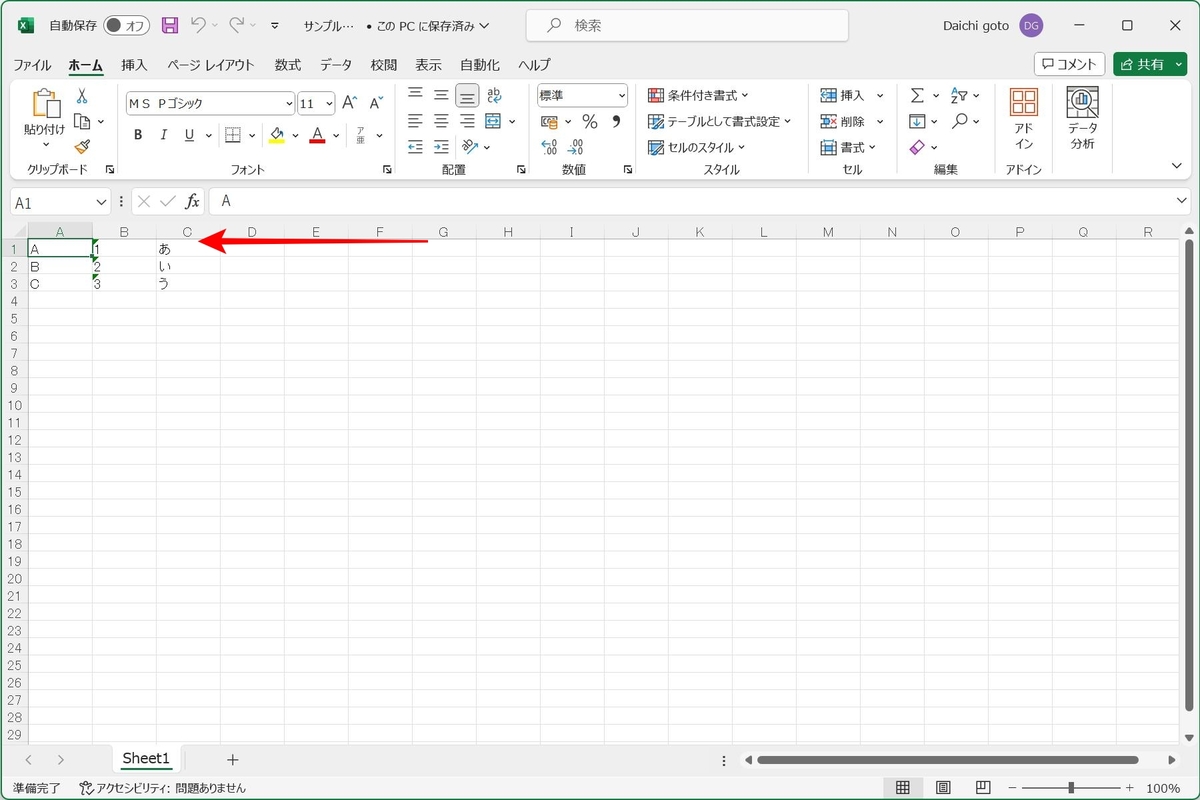The width and height of the screenshot is (1200, 800).
Task: Click the Accounting currency format icon
Action: tap(549, 121)
